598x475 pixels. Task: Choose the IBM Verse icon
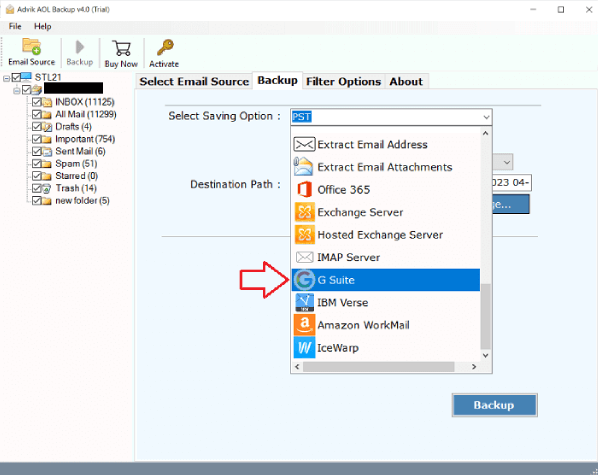pos(304,302)
